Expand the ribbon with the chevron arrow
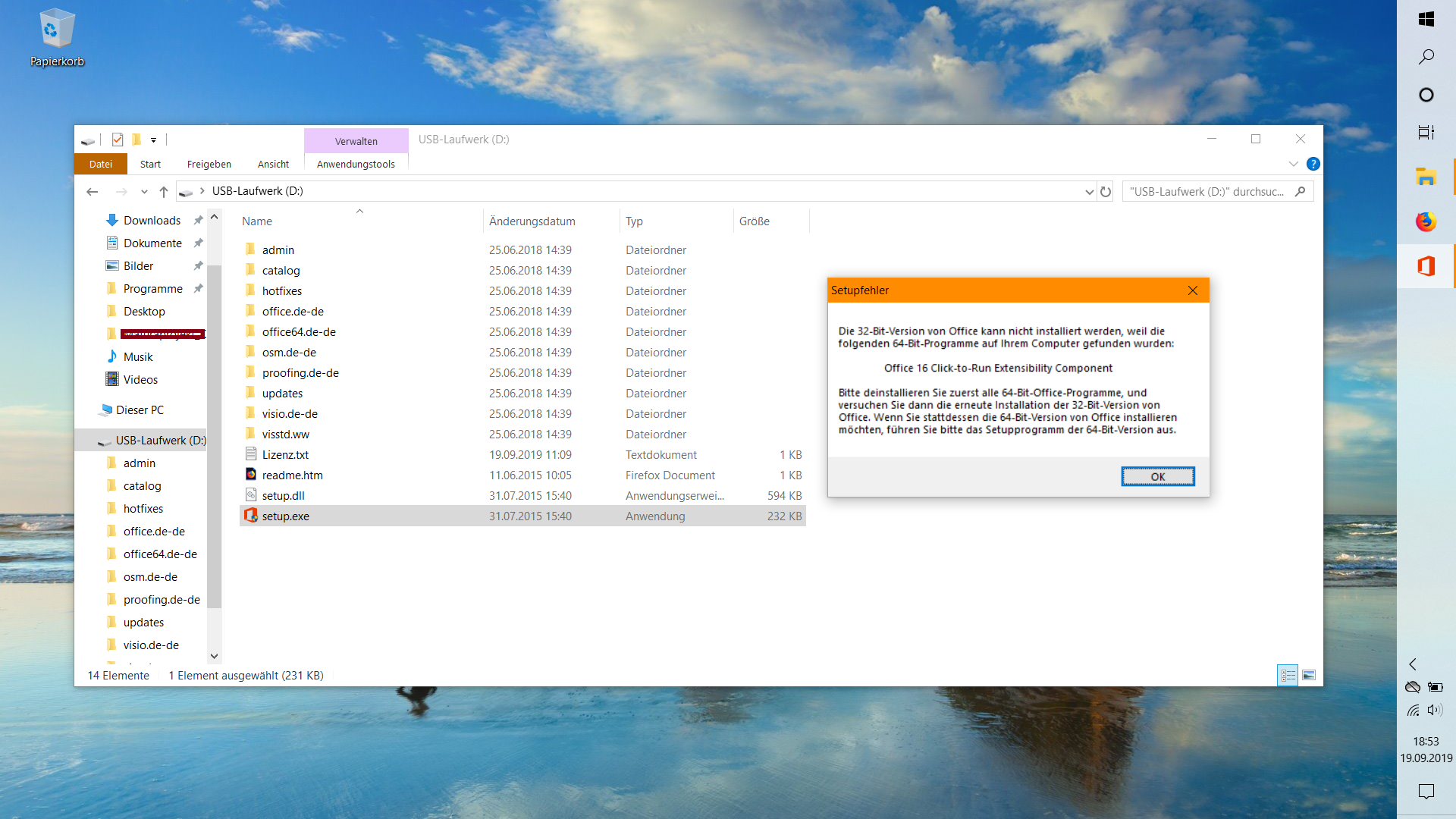Viewport: 1456px width, 819px height. point(1294,164)
